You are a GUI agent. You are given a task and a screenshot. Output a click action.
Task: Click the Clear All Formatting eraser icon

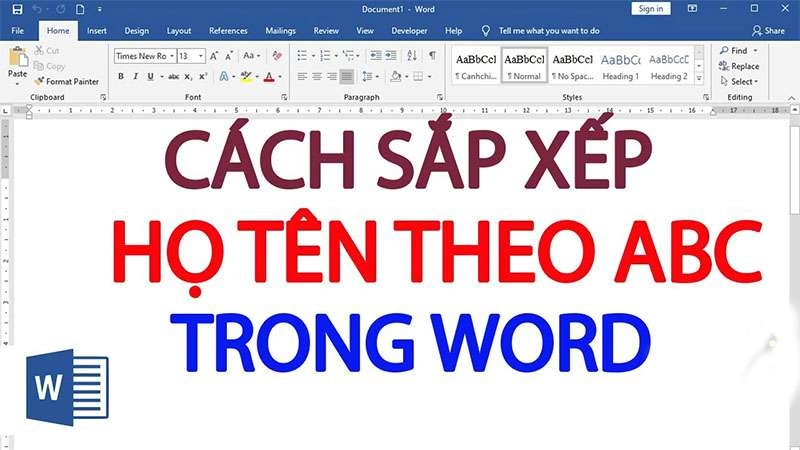(x=275, y=56)
